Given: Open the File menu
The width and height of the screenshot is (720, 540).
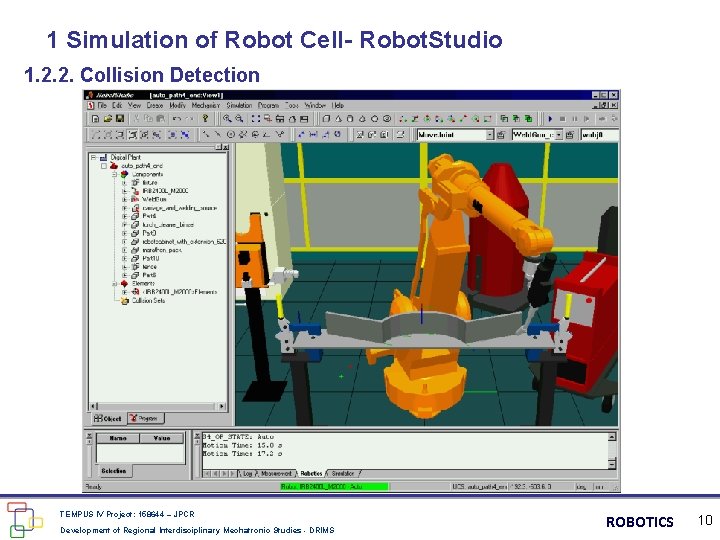Looking at the screenshot, I should [102, 105].
